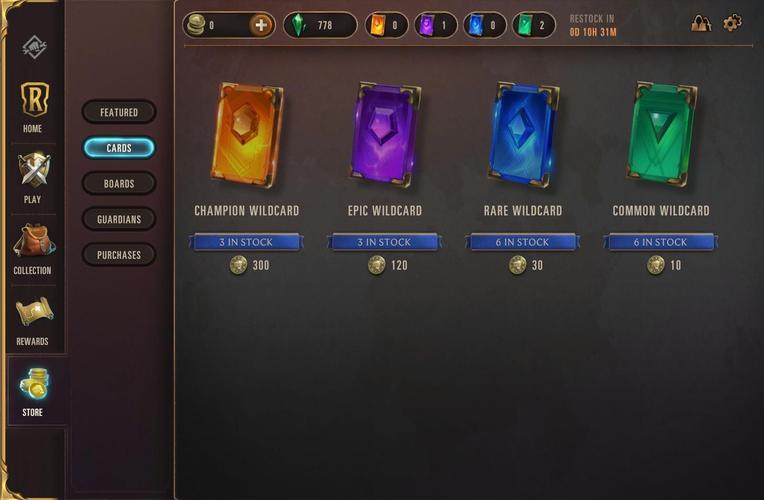Click the deck-builder icon above Home
764x500 pixels.
click(34, 47)
